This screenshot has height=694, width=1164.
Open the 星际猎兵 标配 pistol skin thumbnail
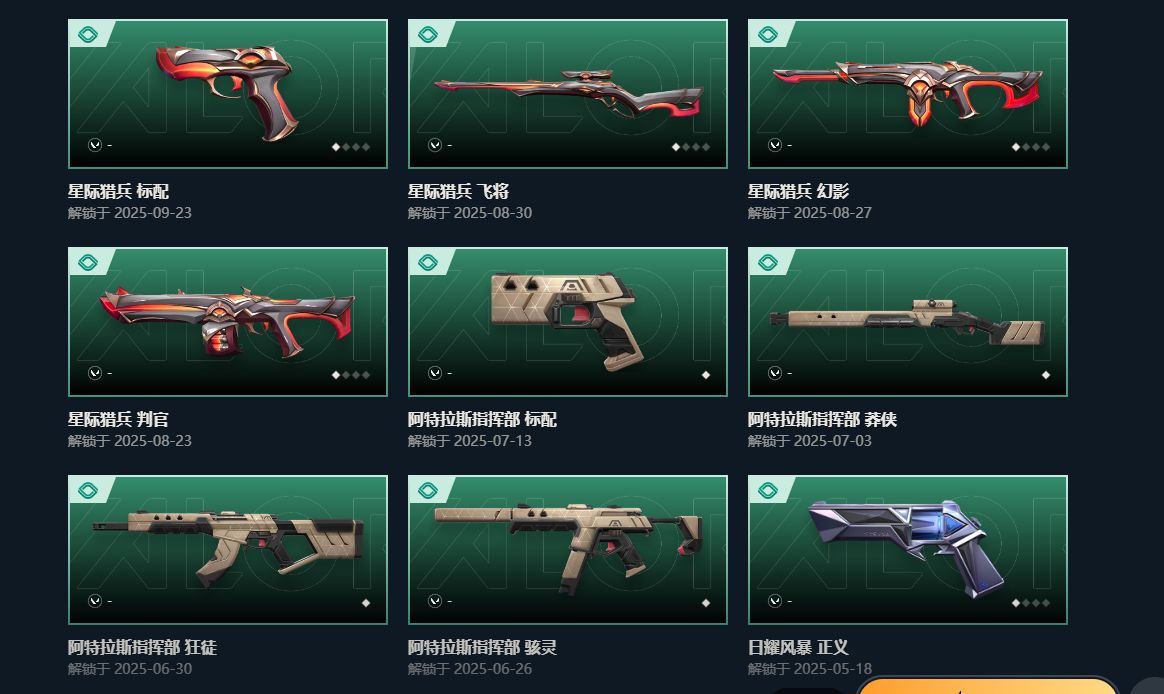click(x=228, y=94)
